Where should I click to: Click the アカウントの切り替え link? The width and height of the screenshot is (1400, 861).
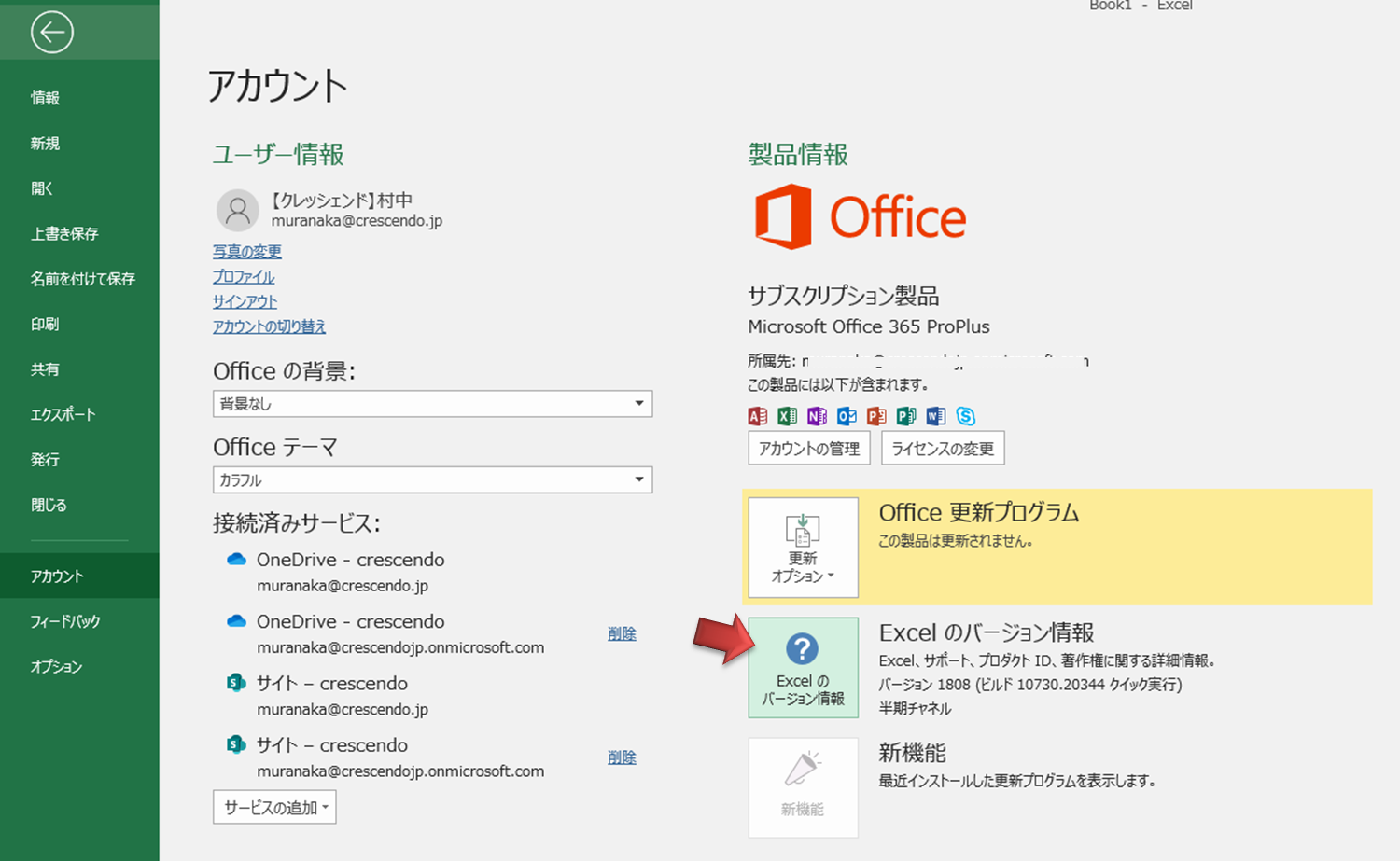click(x=269, y=326)
